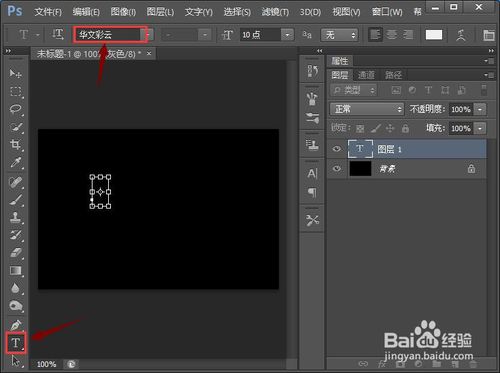Hide 背景 layer visibility eye
The width and height of the screenshot is (500, 373).
click(337, 168)
